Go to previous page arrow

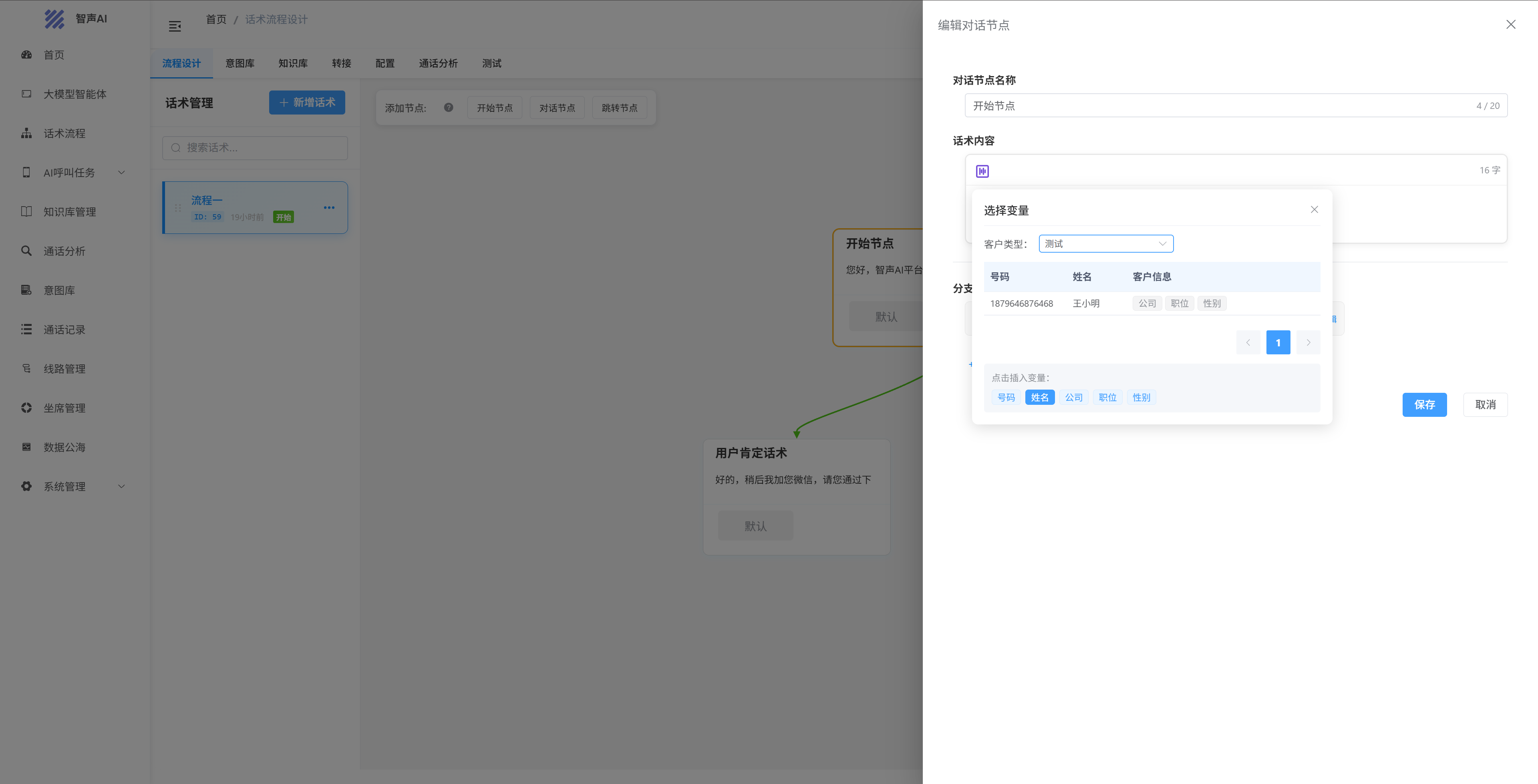(x=1248, y=343)
